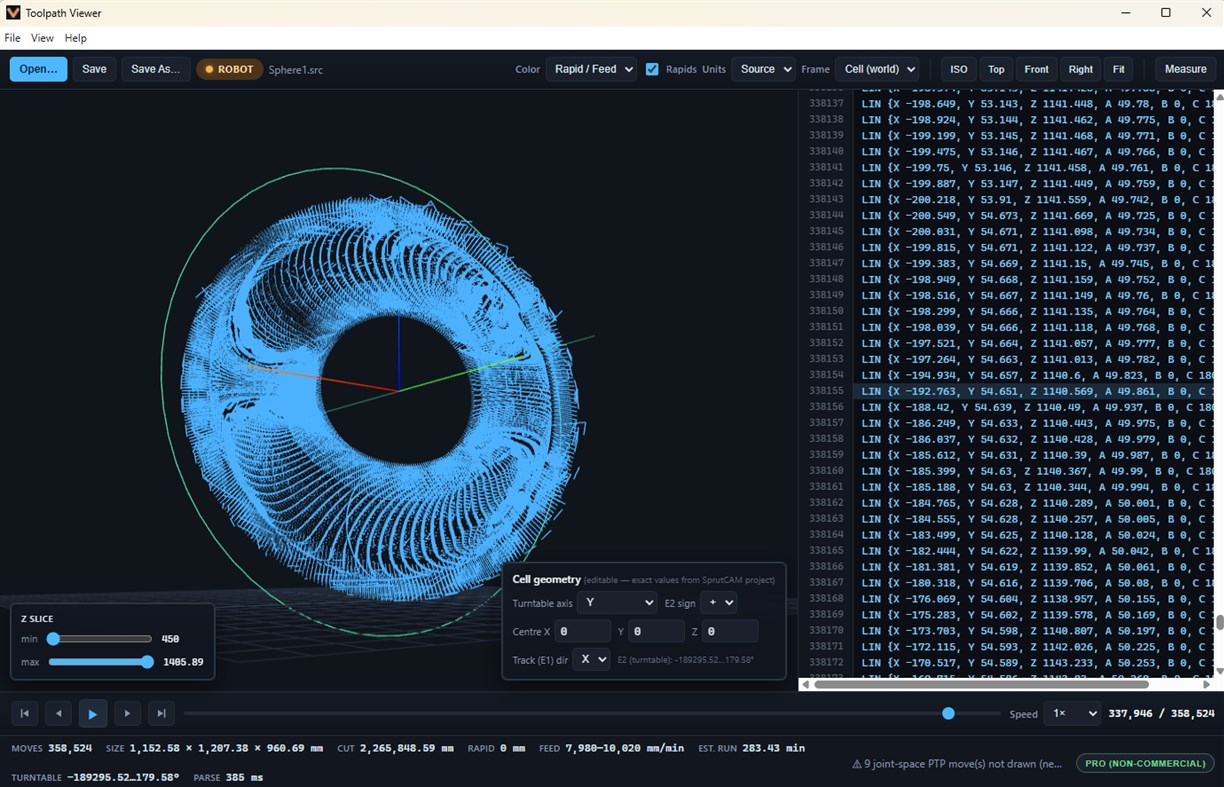Open the Track (E1) dir dropdown
Image resolution: width=1224 pixels, height=787 pixels.
pos(591,659)
